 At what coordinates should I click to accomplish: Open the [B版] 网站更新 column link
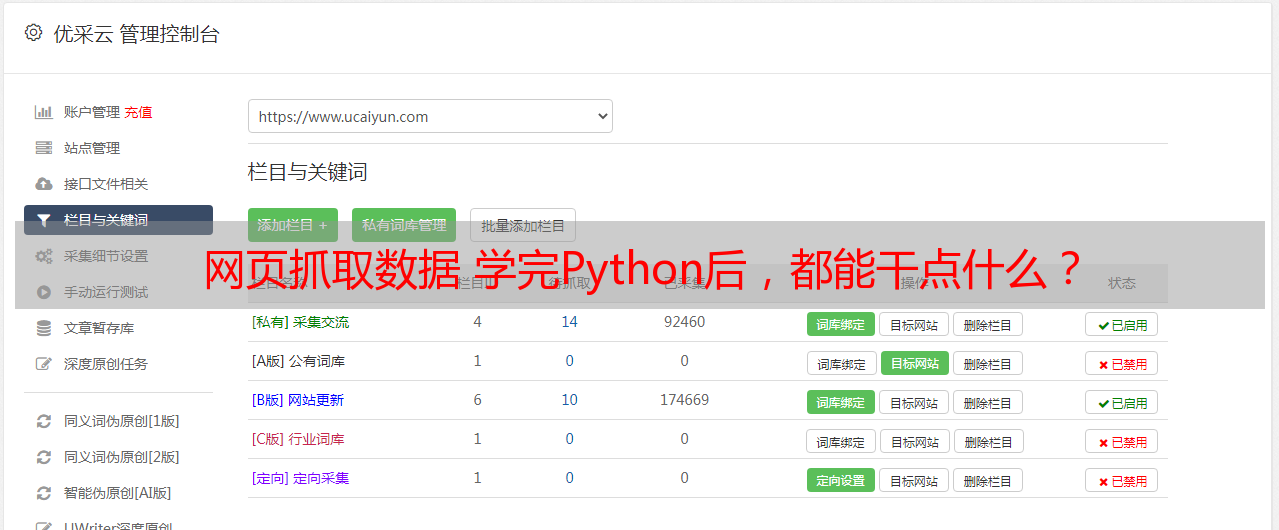(x=298, y=400)
